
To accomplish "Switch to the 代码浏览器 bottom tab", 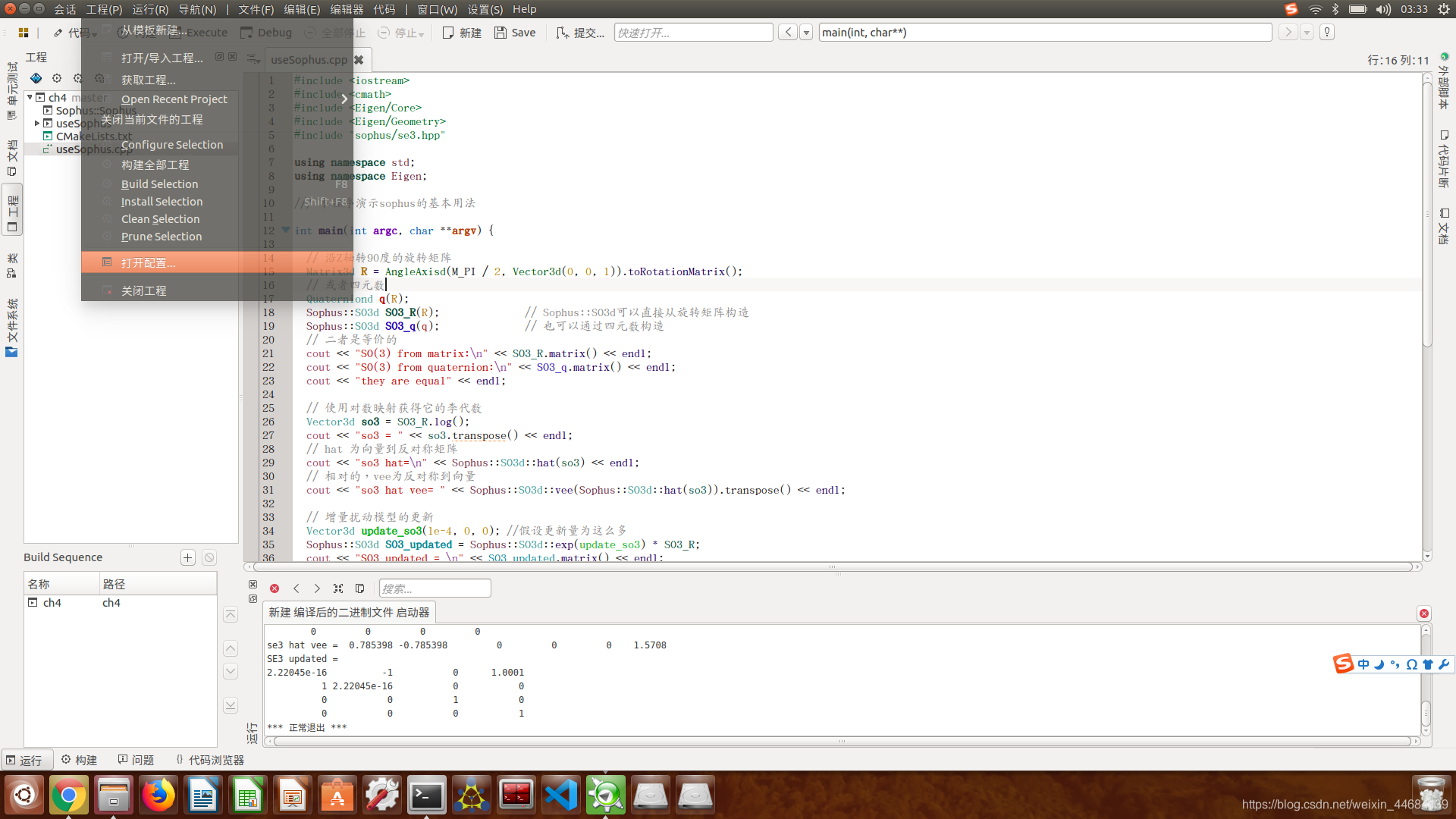I will [x=209, y=760].
